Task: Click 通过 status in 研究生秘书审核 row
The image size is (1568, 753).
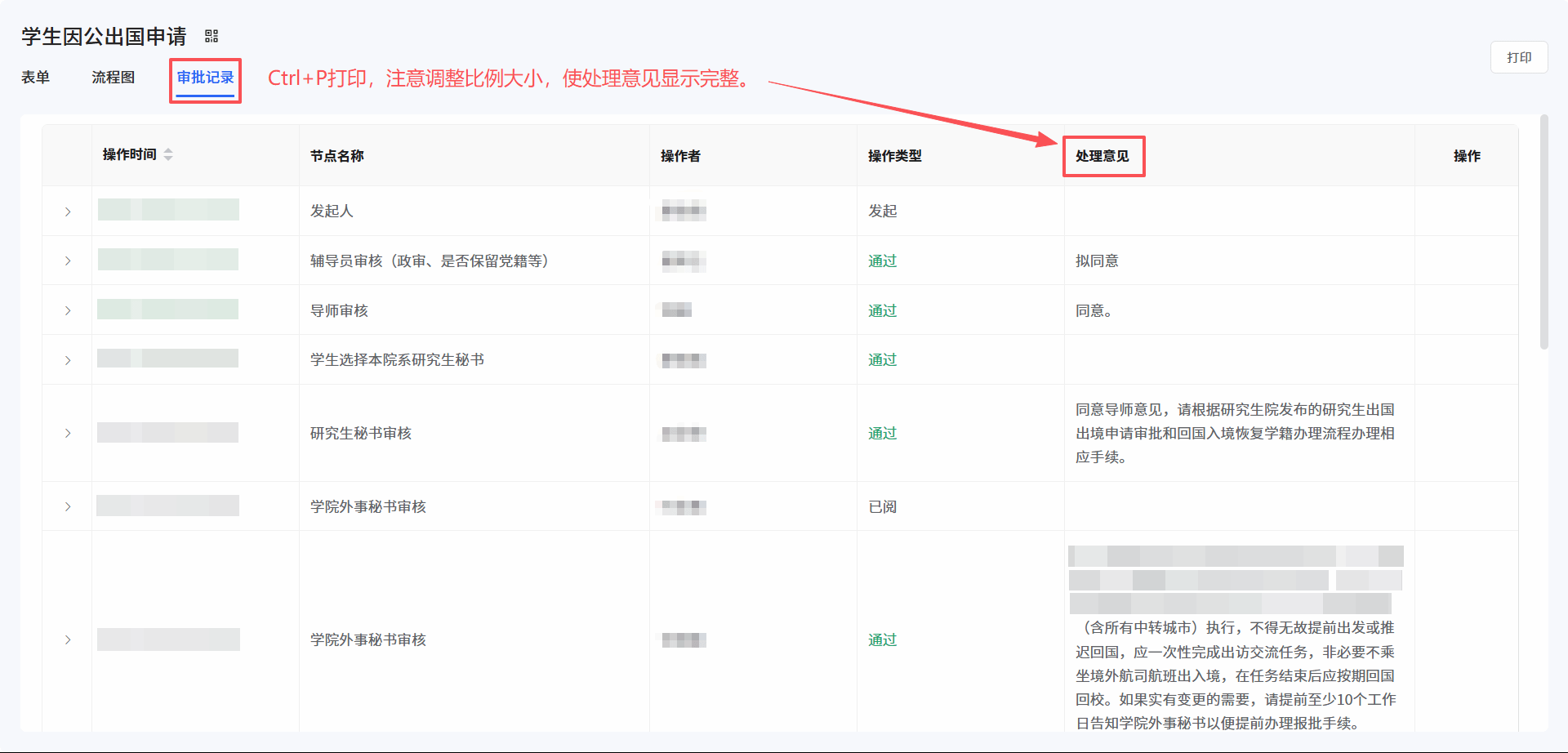Action: point(883,433)
